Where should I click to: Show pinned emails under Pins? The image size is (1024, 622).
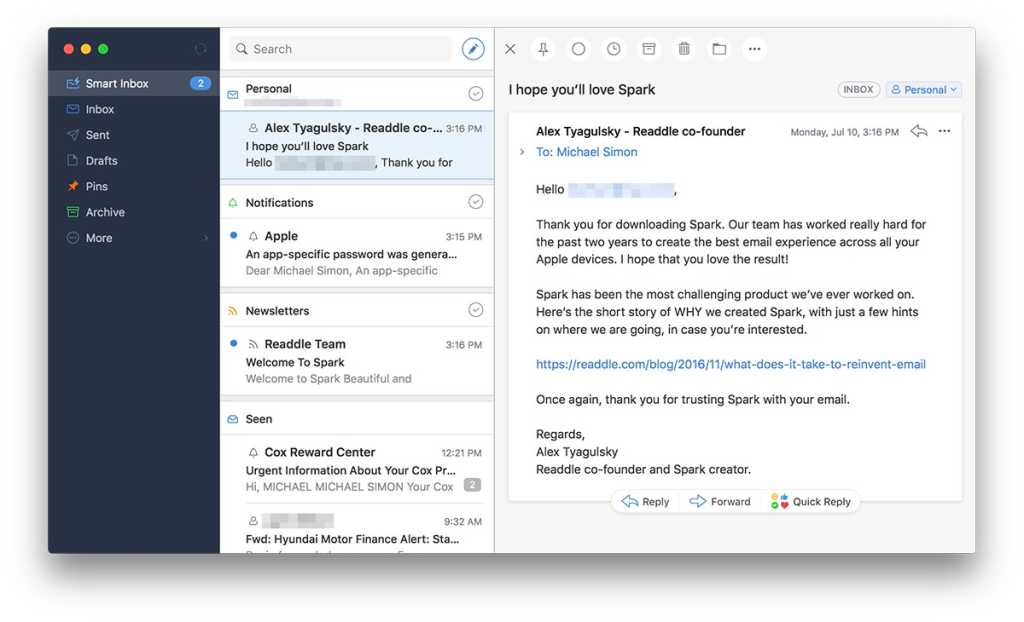(x=134, y=186)
